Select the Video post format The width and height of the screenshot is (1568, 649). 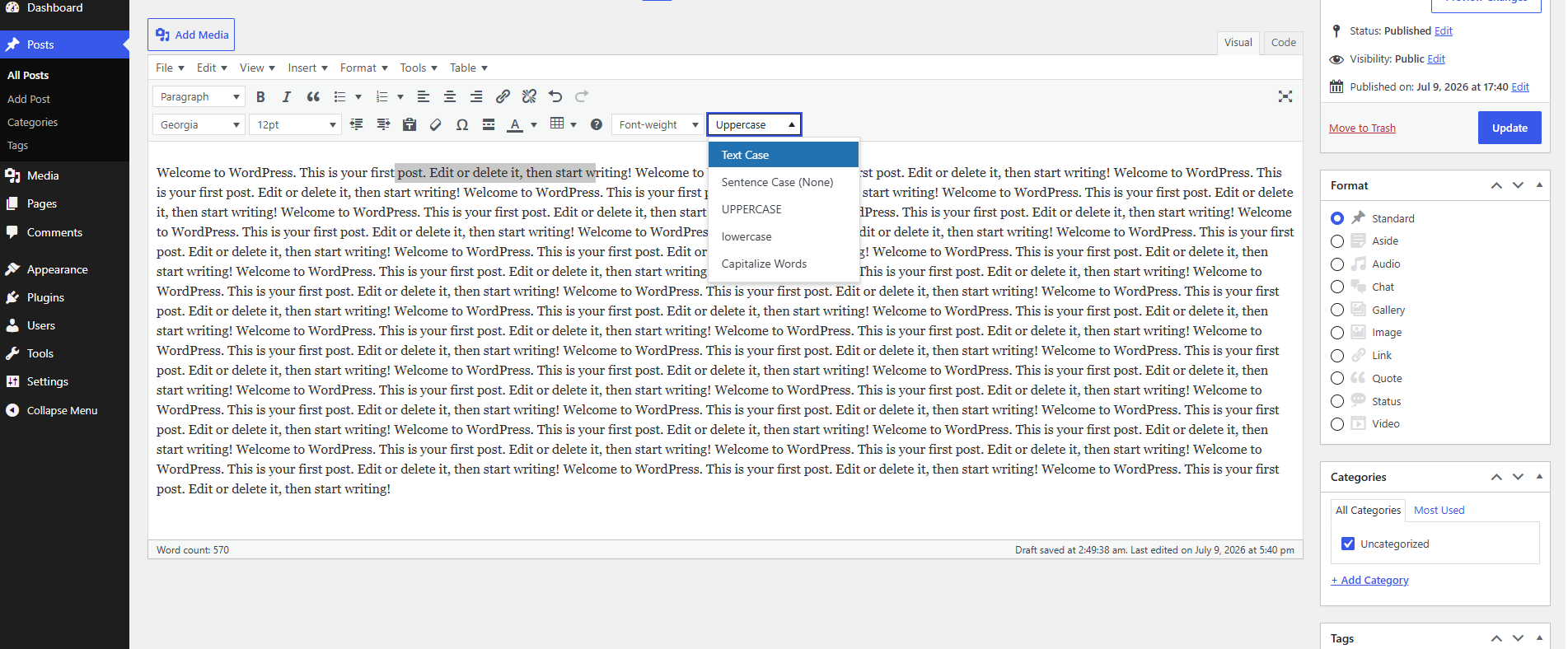(x=1337, y=424)
